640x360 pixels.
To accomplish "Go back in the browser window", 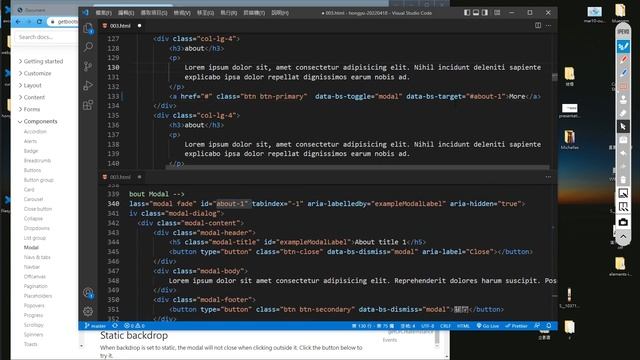I will 18,21.
